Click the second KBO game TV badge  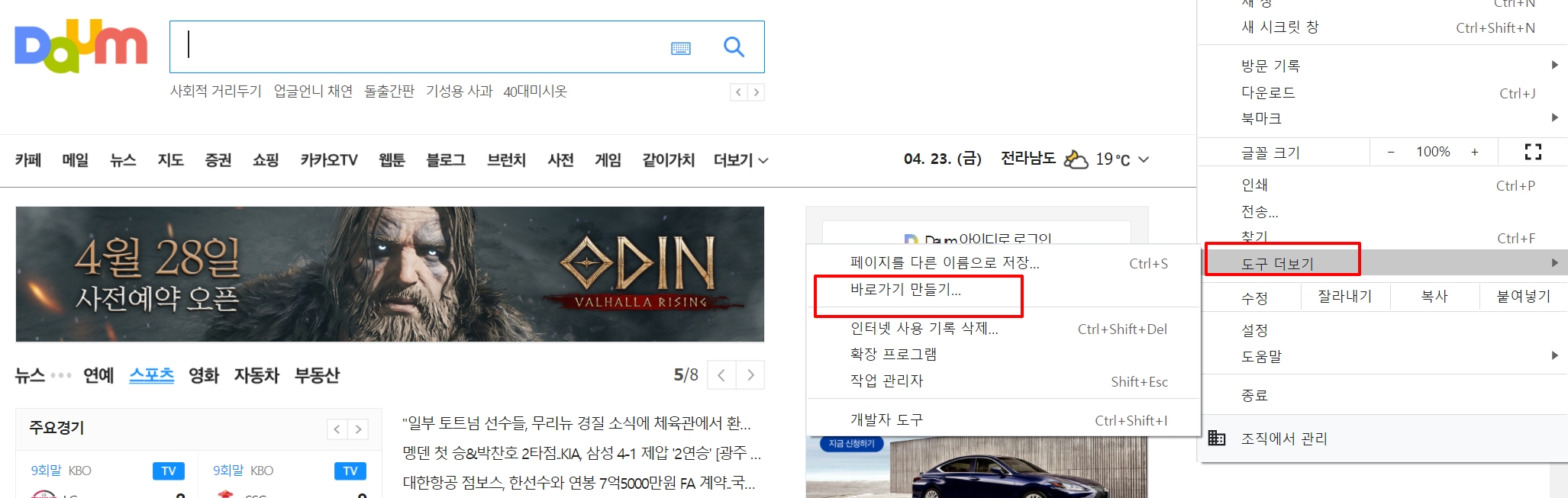coord(350,471)
